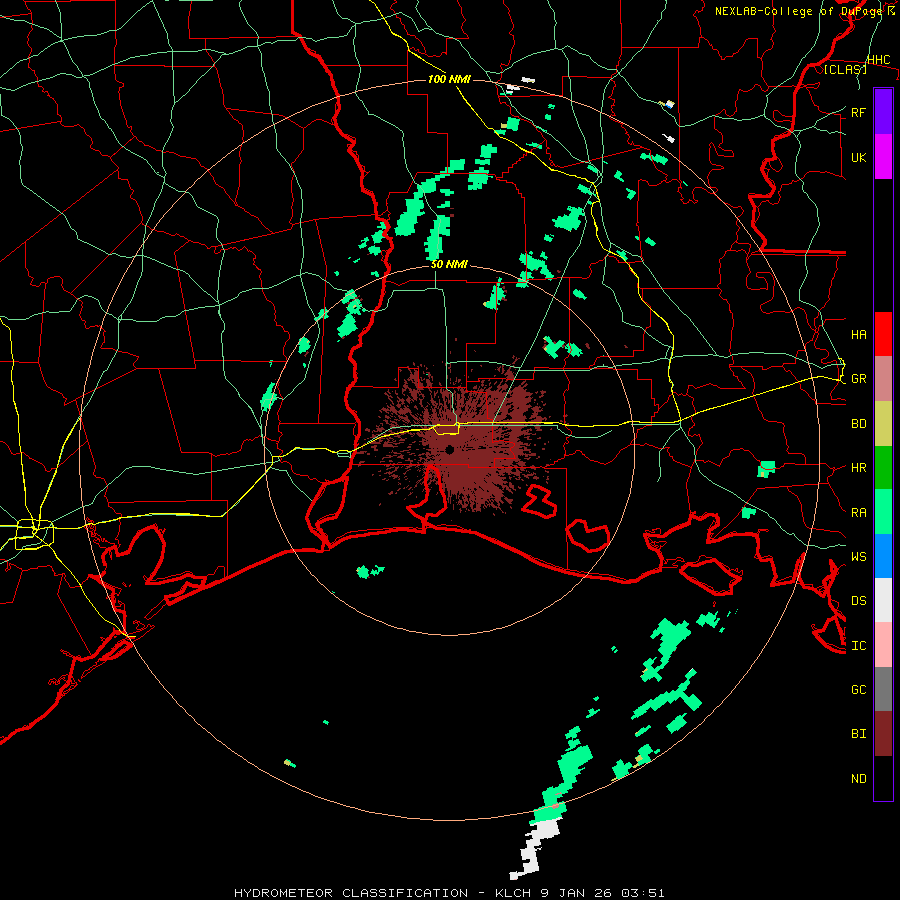Screen dimensions: 900x900
Task: Click the GC legend label
Action: [858, 689]
